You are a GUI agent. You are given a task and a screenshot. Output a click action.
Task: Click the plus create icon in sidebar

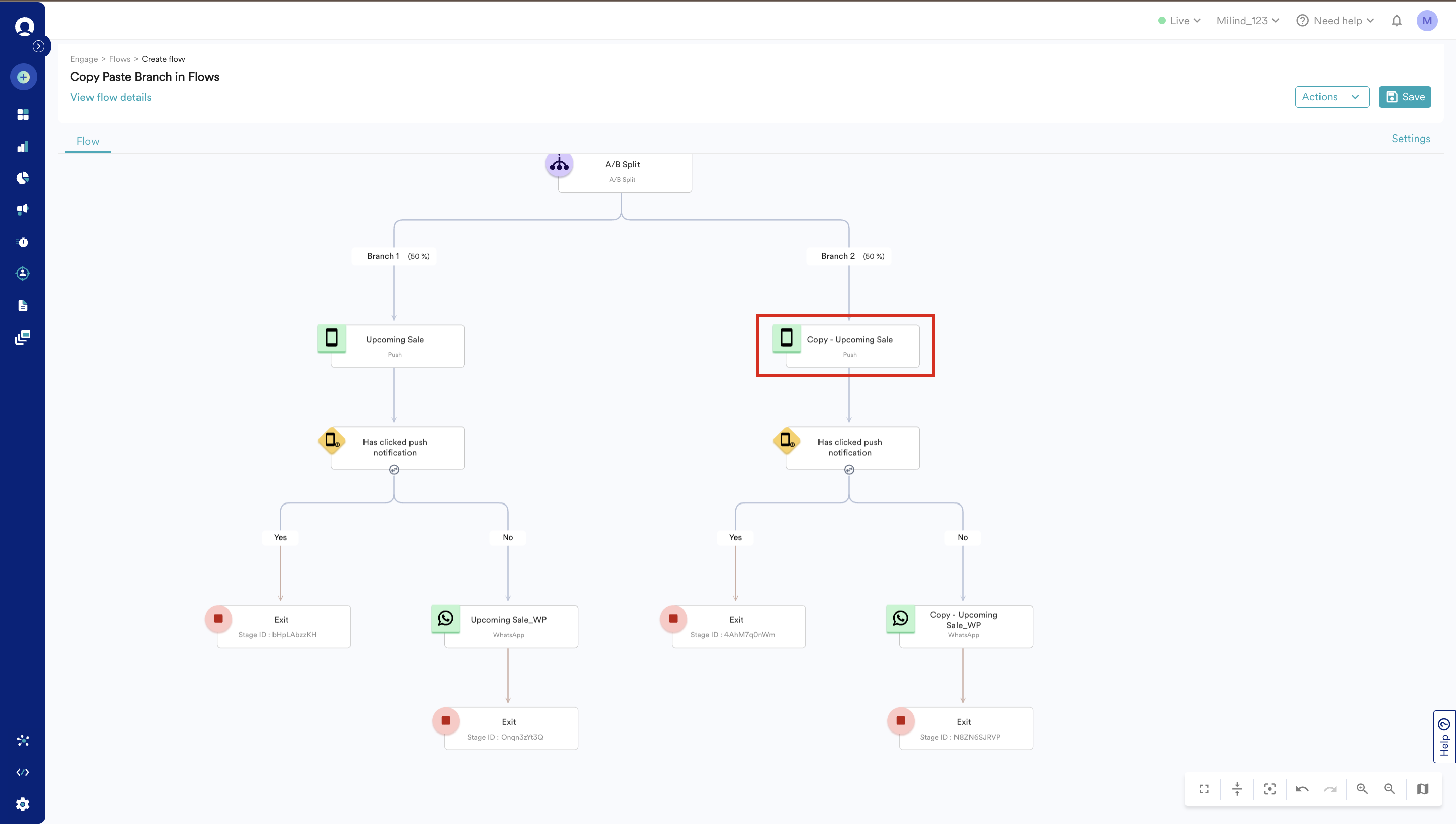pyautogui.click(x=23, y=77)
